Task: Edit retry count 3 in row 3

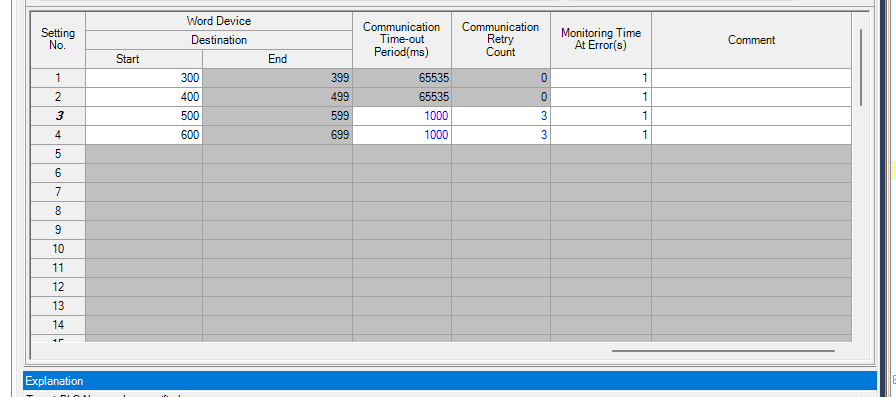Action: [501, 116]
